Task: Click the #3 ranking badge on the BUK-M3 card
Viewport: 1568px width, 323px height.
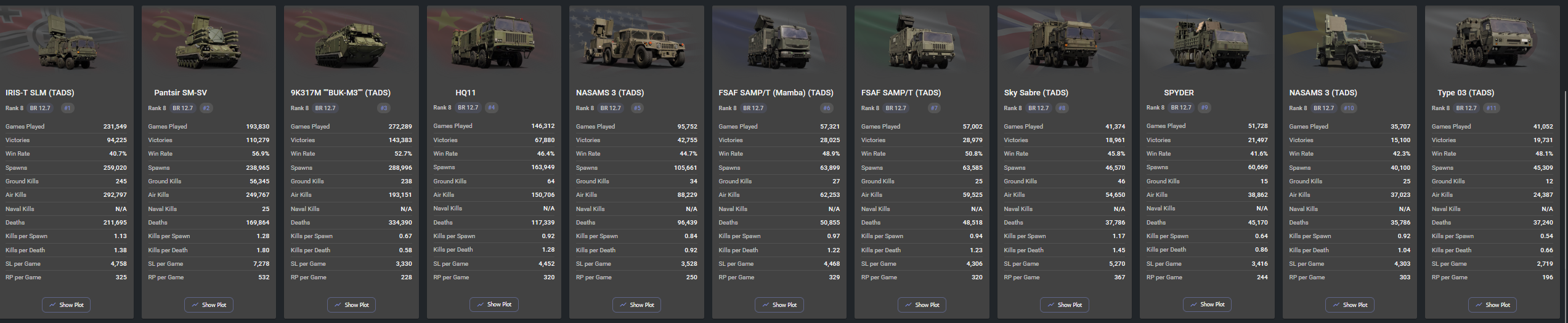Action: (x=384, y=108)
